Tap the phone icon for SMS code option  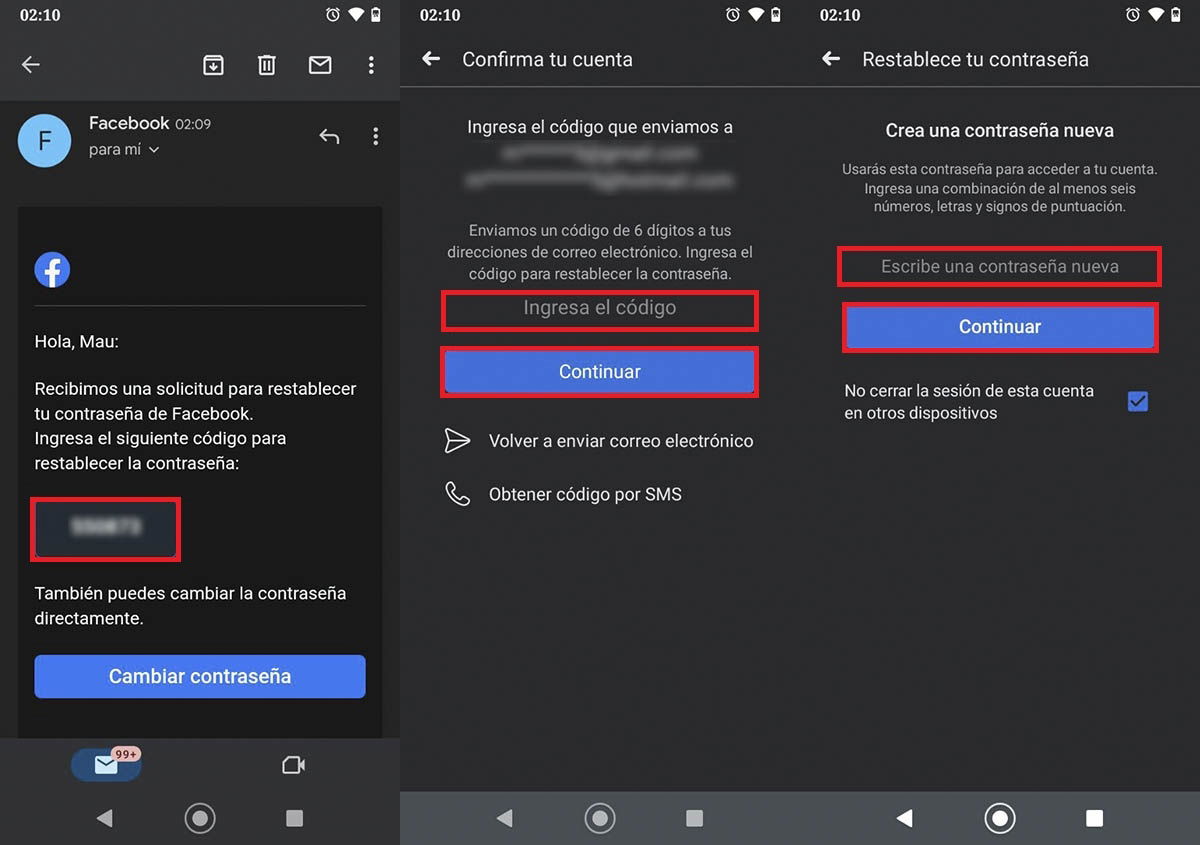coord(457,493)
